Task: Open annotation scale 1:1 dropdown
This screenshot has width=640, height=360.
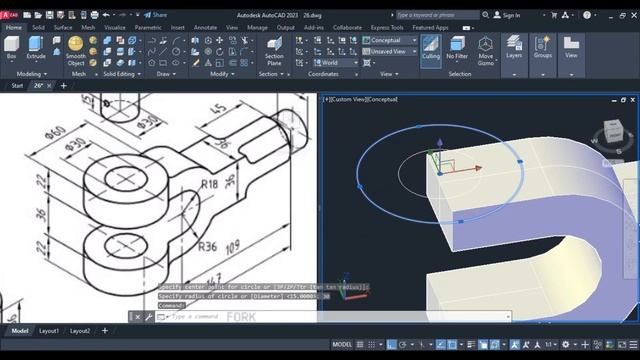Action: coord(551,345)
